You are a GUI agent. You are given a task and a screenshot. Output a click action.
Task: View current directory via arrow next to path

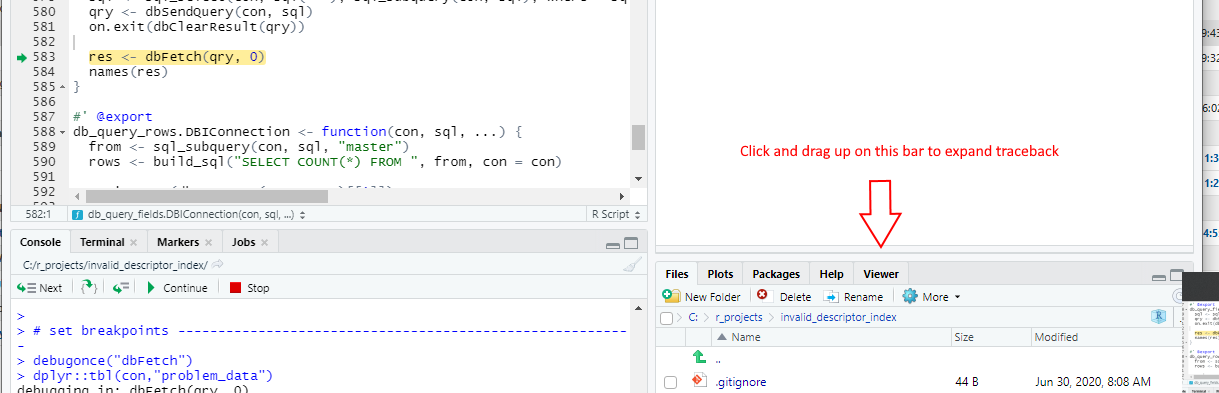pyautogui.click(x=217, y=265)
